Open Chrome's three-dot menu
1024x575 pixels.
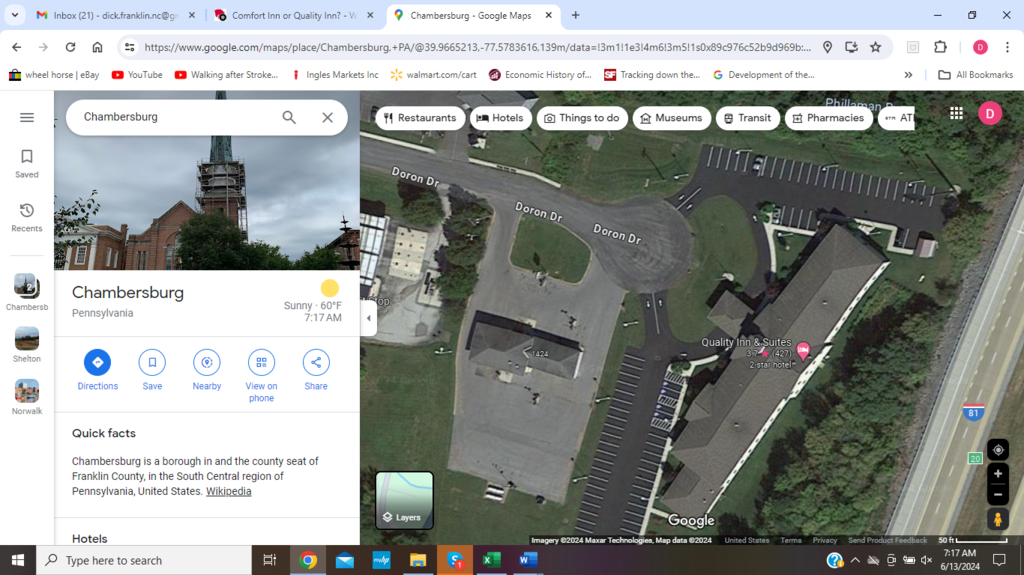pyautogui.click(x=1008, y=47)
